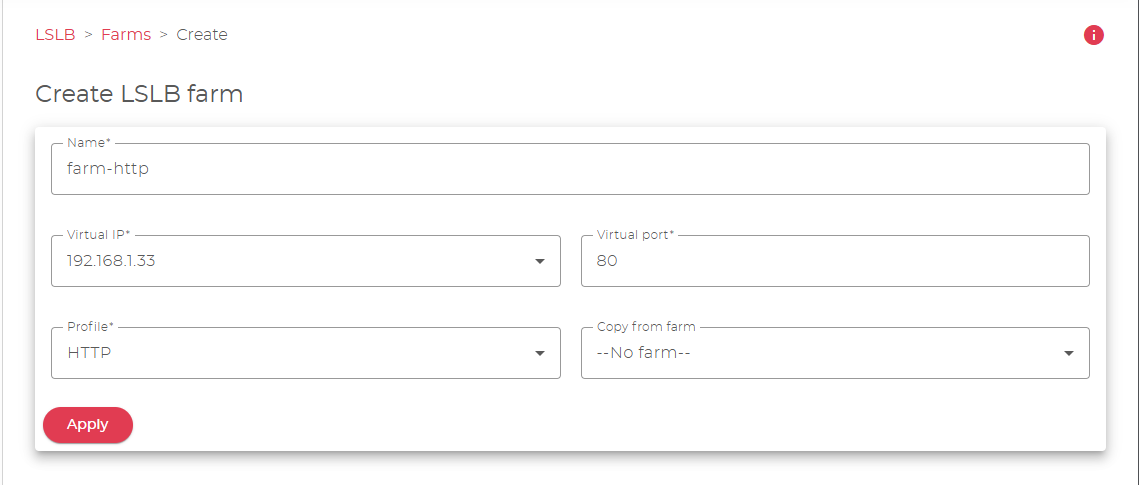
Task: Click the Name* field label
Action: [88, 143]
